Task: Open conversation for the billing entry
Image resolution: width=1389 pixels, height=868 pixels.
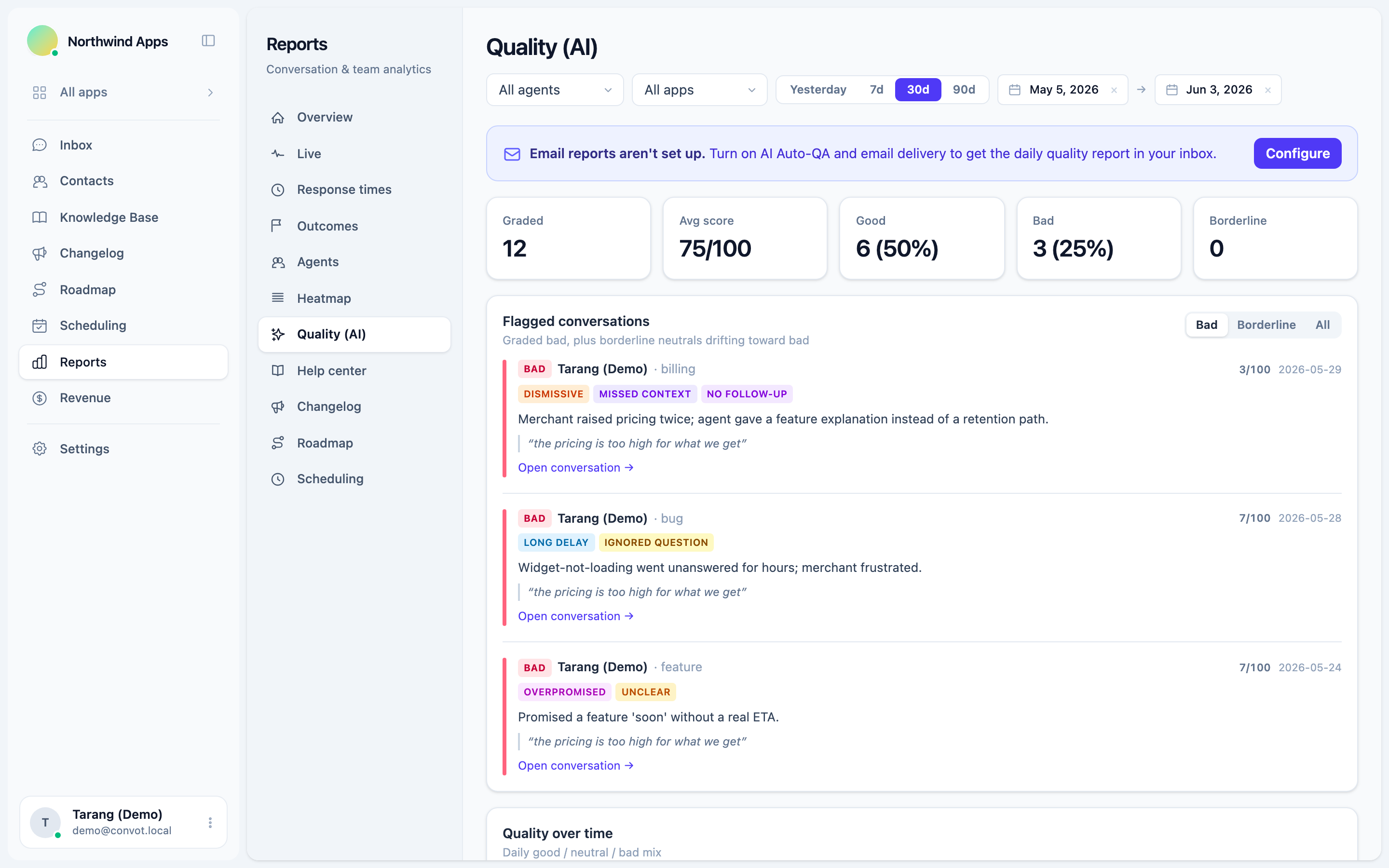Action: coord(576,468)
